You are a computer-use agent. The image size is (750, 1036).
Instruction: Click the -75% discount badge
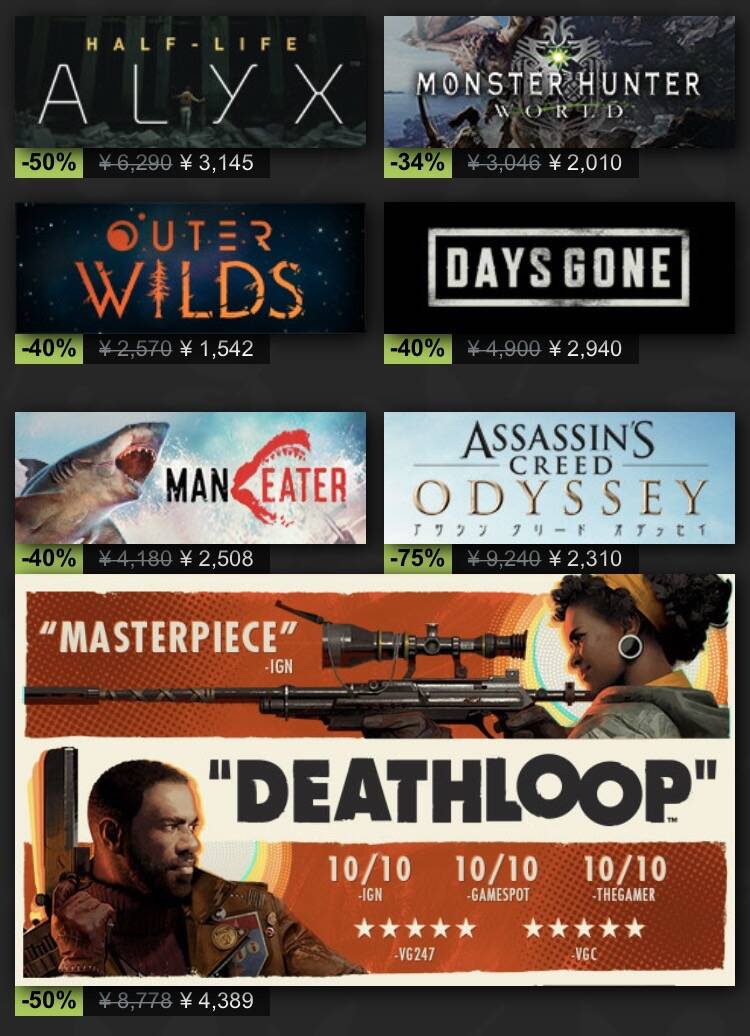[x=418, y=559]
